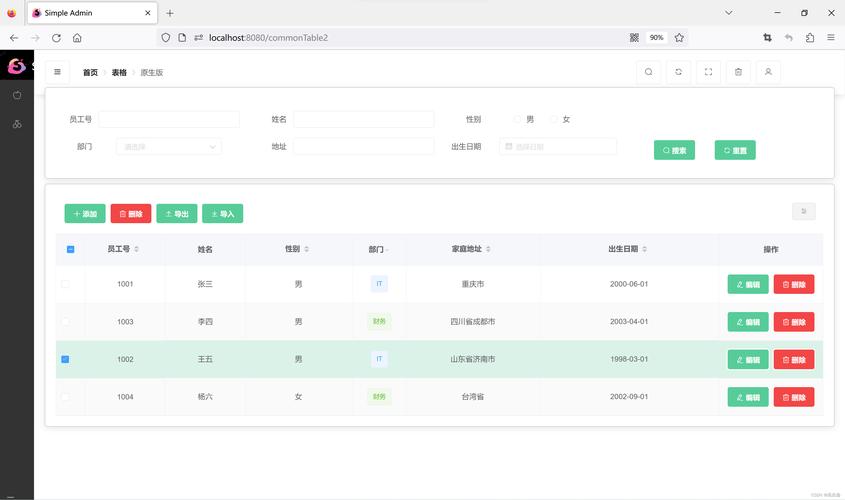Open a new browser tab
845x500 pixels.
[170, 13]
